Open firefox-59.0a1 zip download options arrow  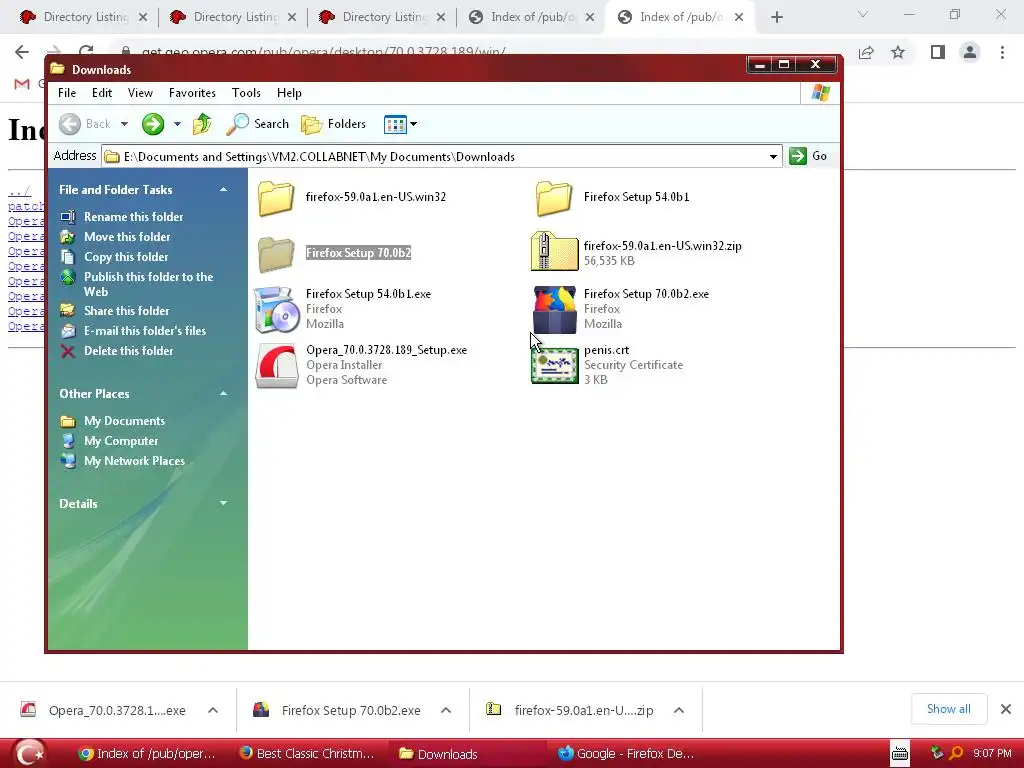(x=679, y=711)
